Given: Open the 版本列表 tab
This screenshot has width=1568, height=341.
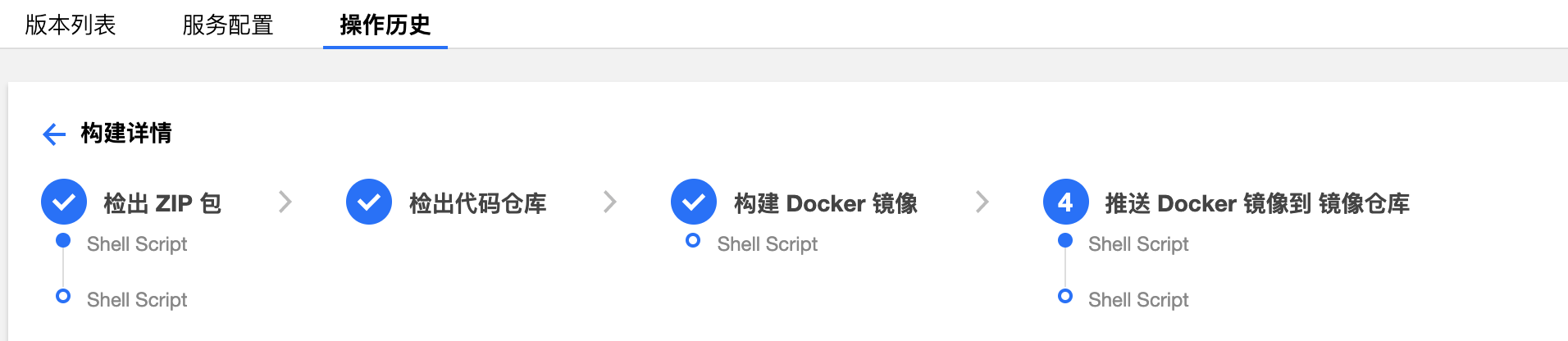Looking at the screenshot, I should 71,25.
